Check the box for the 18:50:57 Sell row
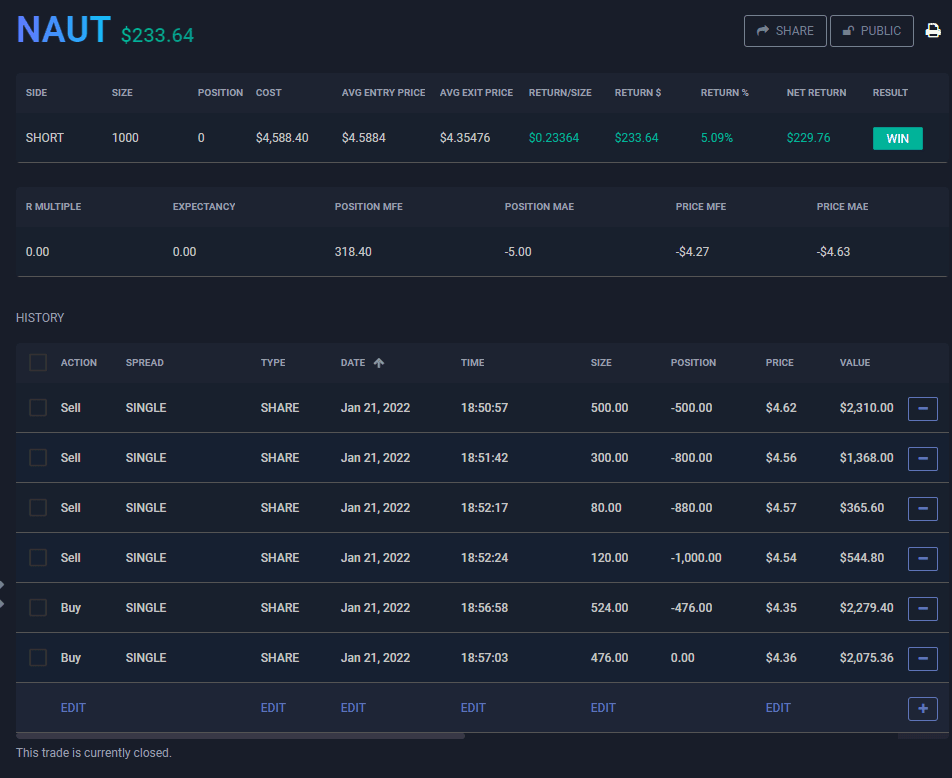 [38, 408]
